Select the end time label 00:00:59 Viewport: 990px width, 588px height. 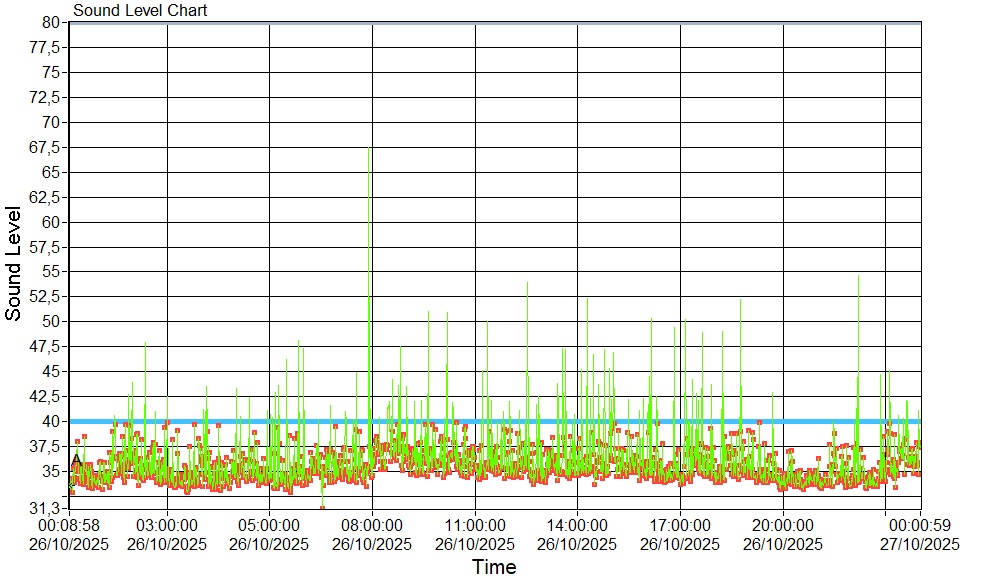coord(920,523)
